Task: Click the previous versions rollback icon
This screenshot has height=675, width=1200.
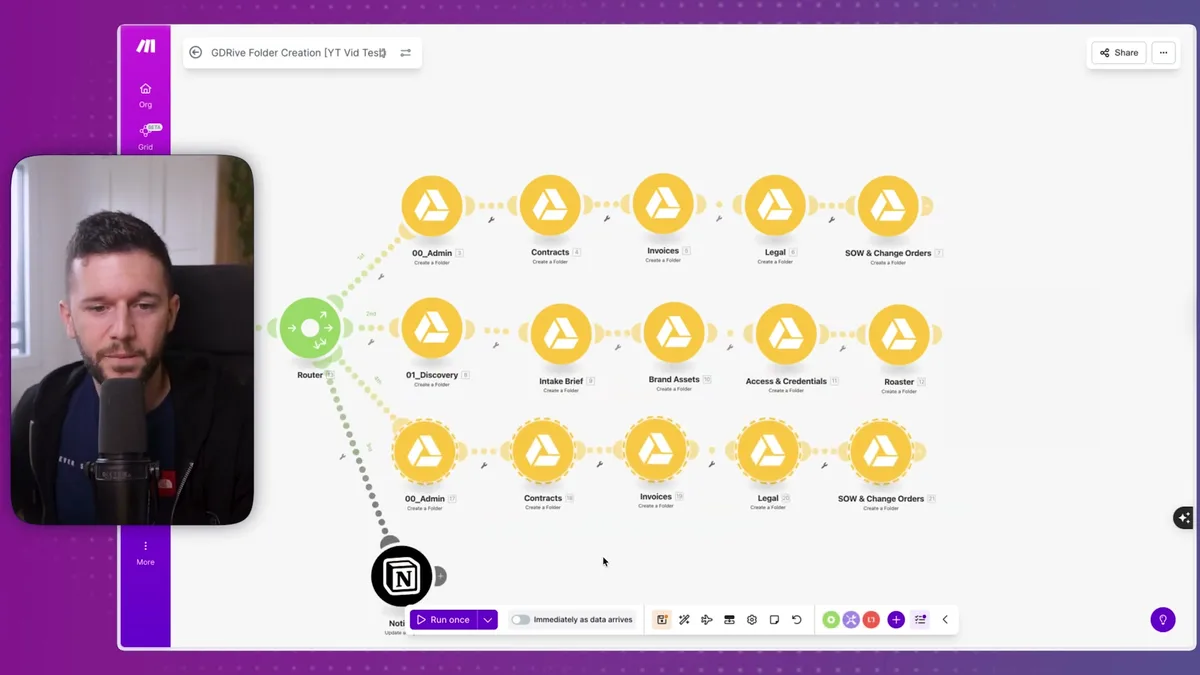Action: (797, 619)
